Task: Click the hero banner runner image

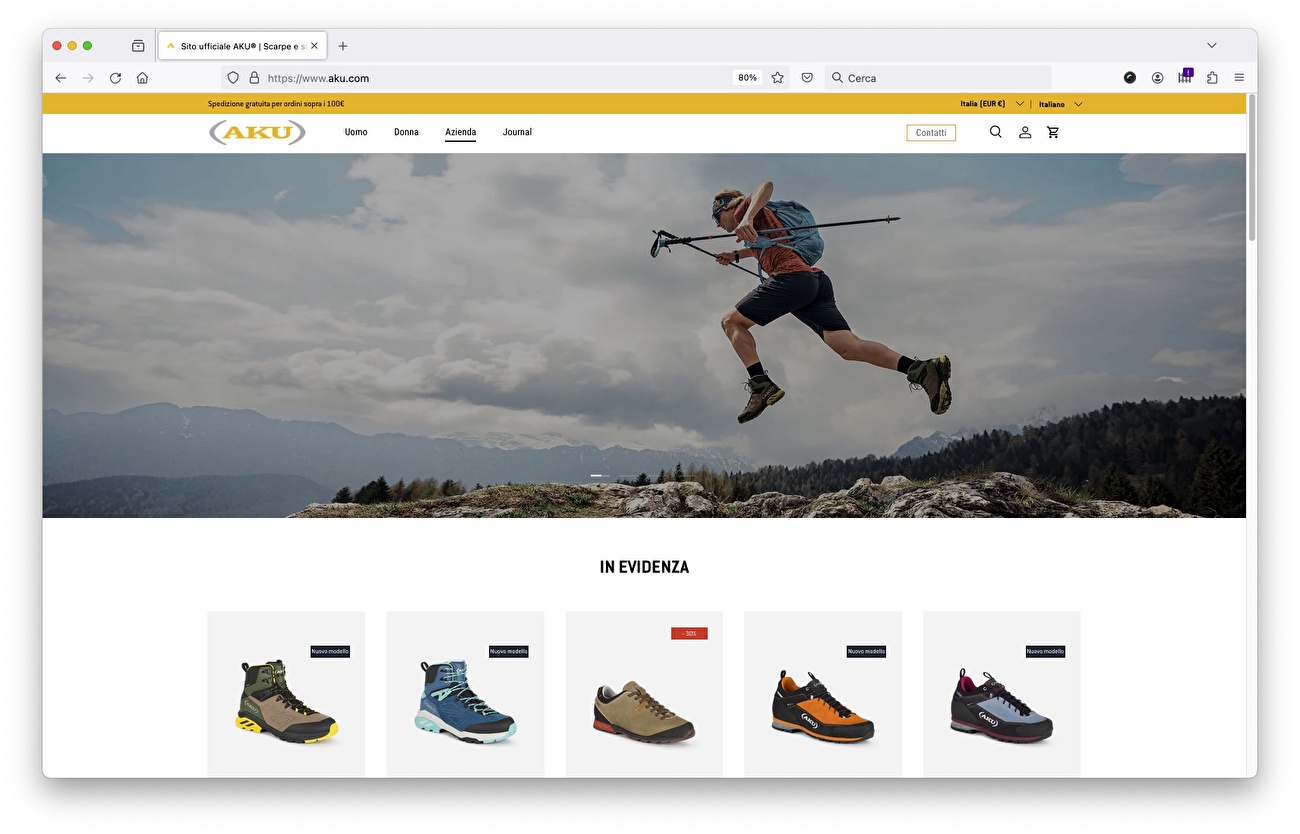Action: click(x=644, y=335)
